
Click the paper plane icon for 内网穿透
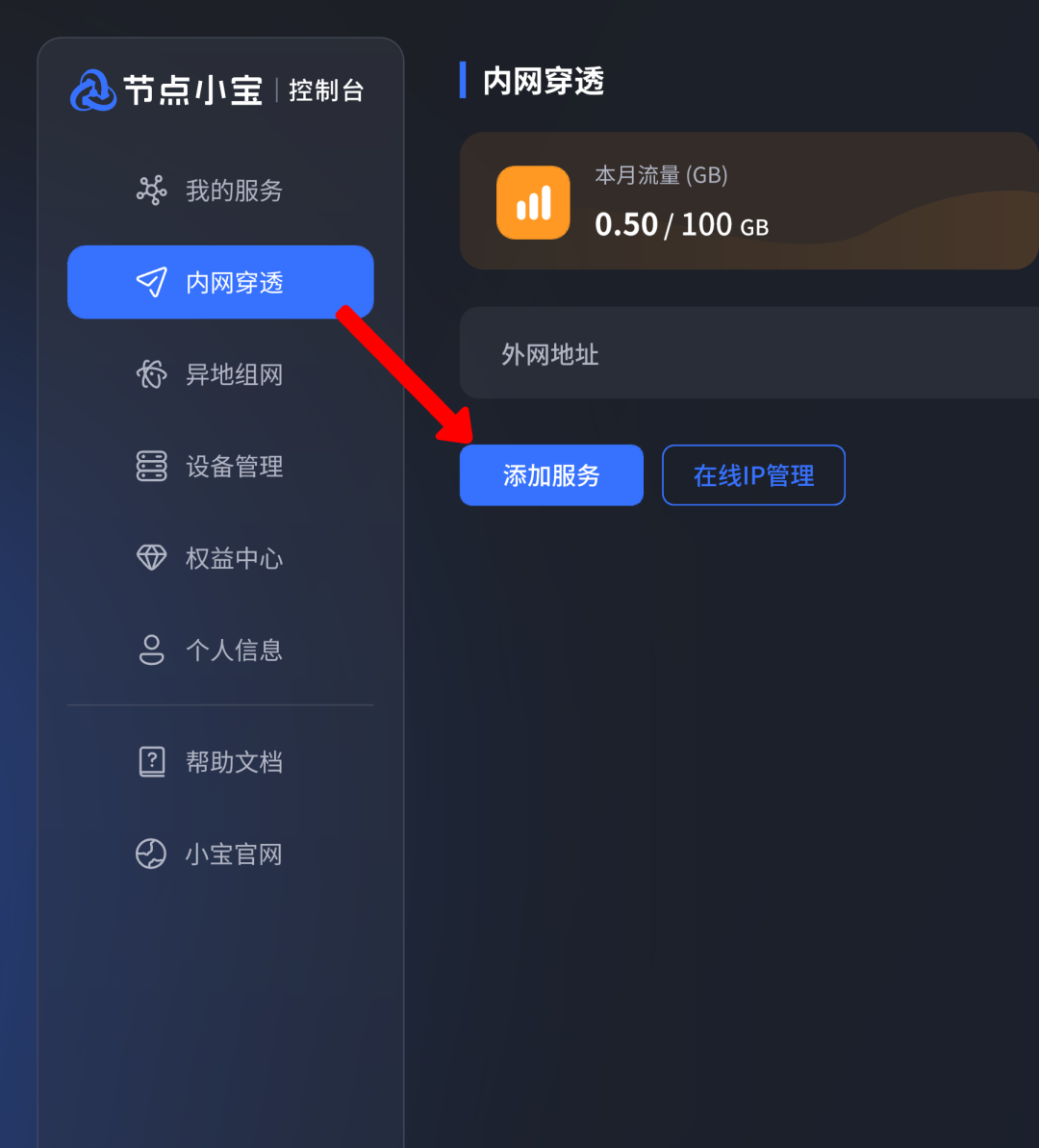(x=152, y=282)
